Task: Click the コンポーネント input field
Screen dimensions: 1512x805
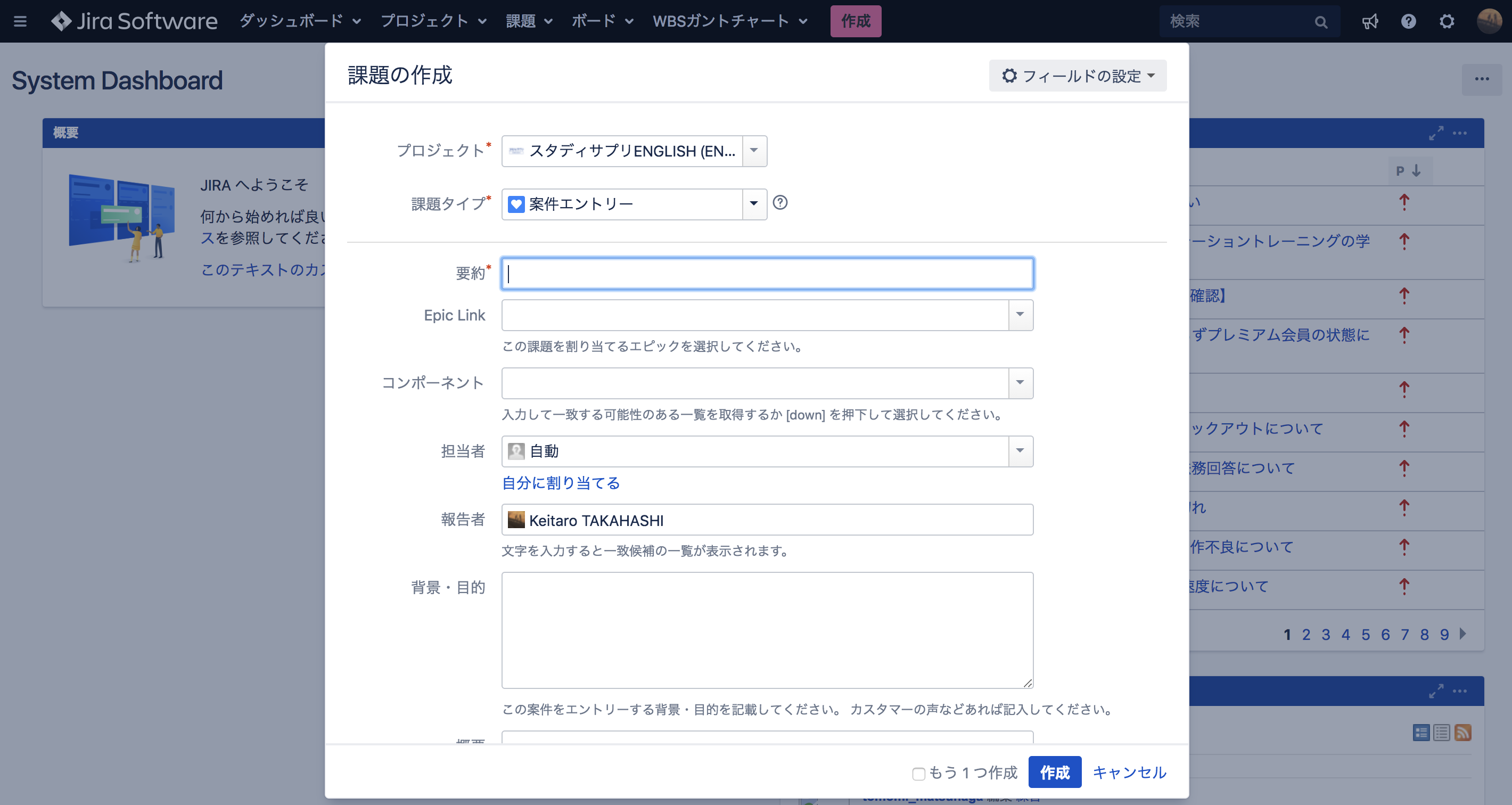Action: tap(755, 383)
